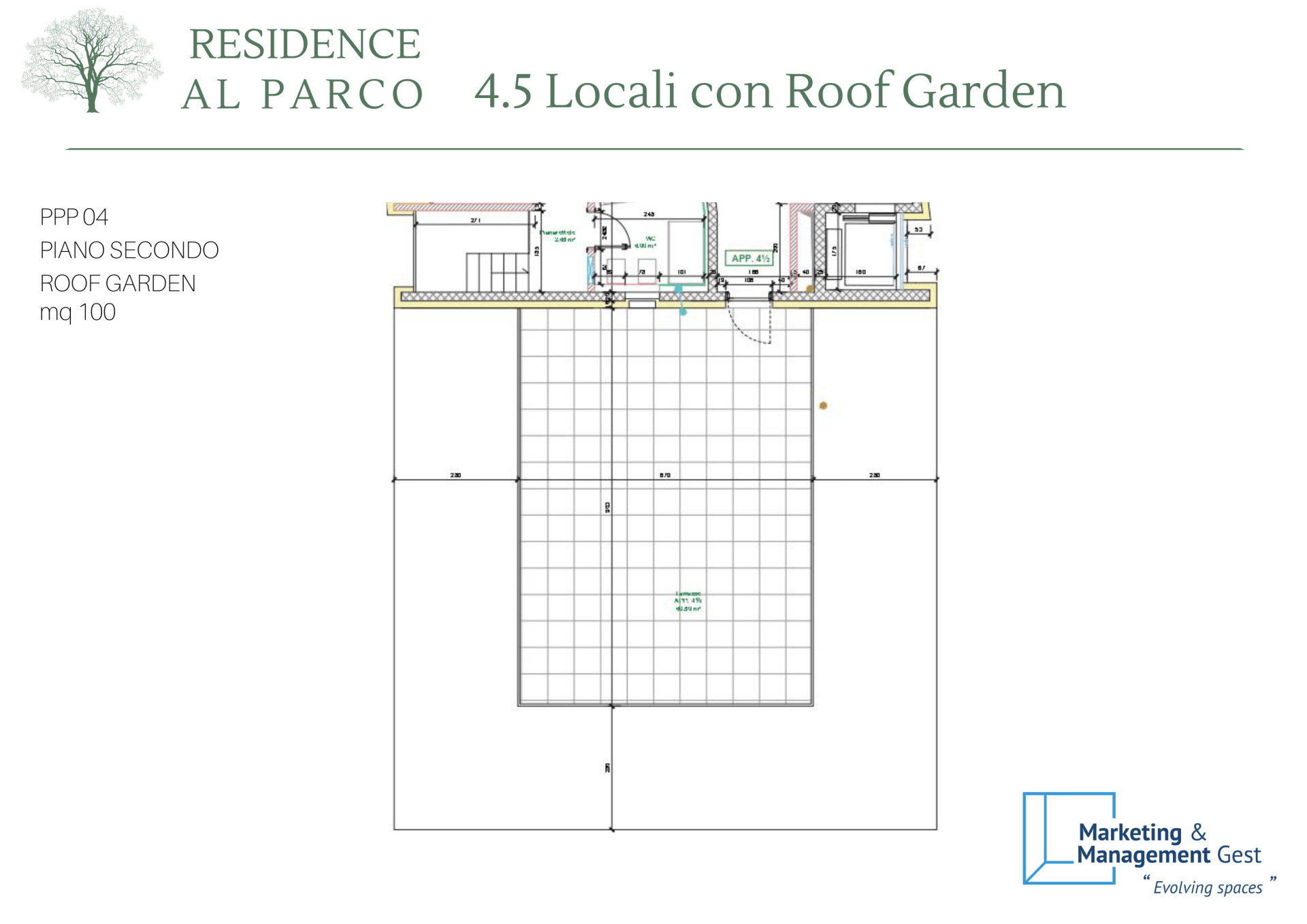
Task: Click the 870 width dimension label
Action: (x=665, y=475)
